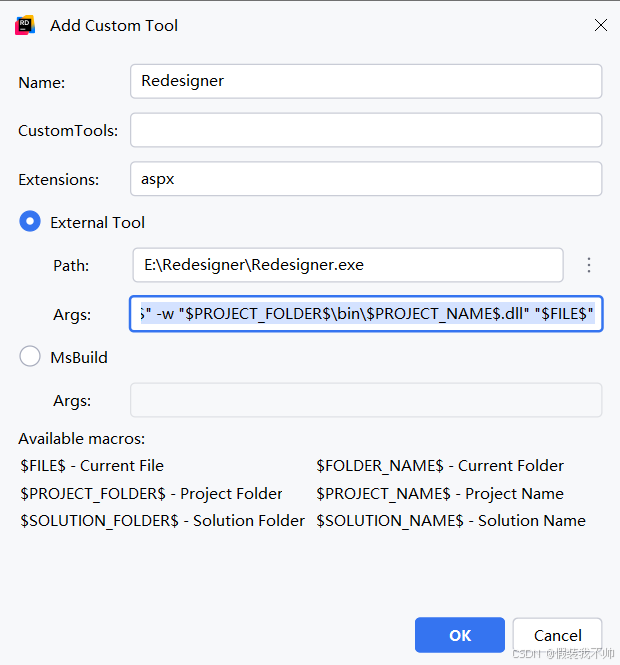Click the Path field with Redesigner.exe
Viewport: 620px width, 665px height.
348,265
